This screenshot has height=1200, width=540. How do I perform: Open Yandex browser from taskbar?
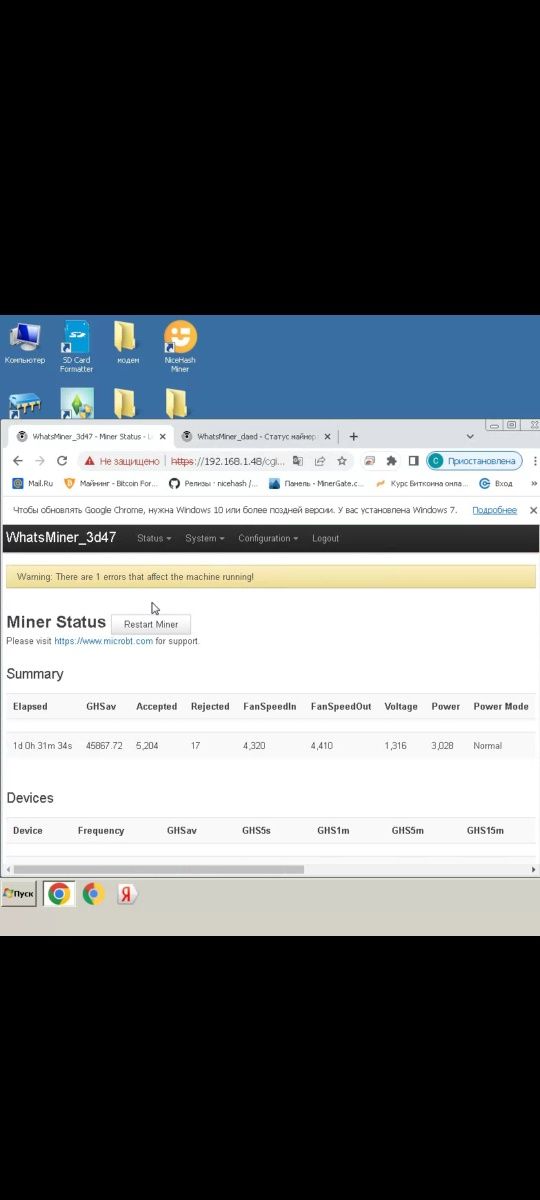coord(126,894)
